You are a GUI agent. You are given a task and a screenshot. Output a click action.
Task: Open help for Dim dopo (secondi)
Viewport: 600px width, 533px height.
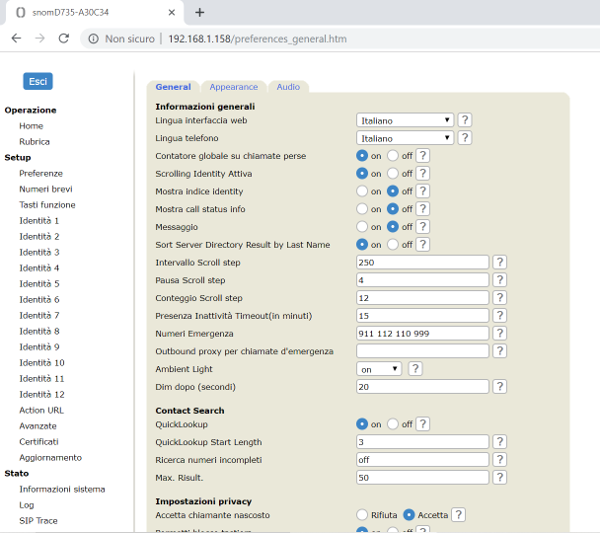click(x=500, y=386)
